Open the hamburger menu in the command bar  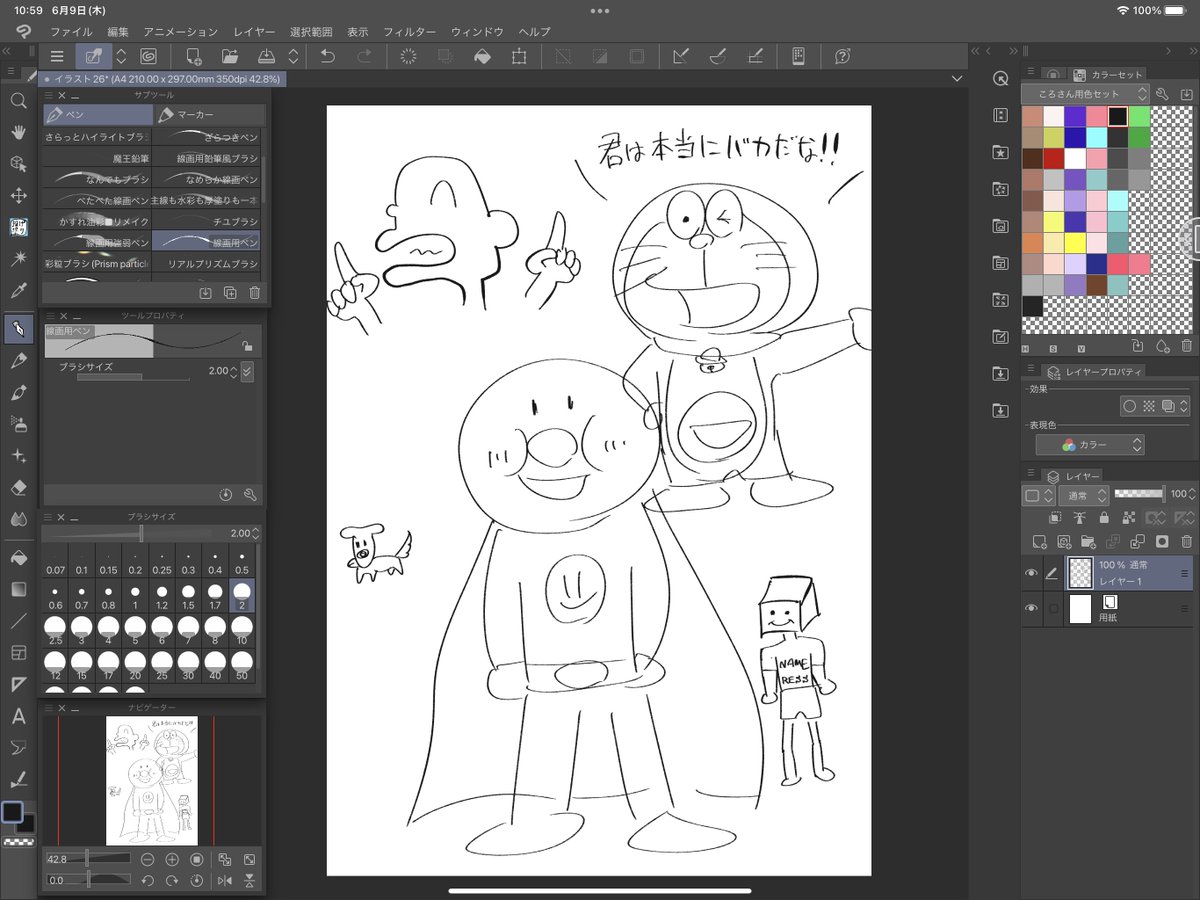[57, 57]
